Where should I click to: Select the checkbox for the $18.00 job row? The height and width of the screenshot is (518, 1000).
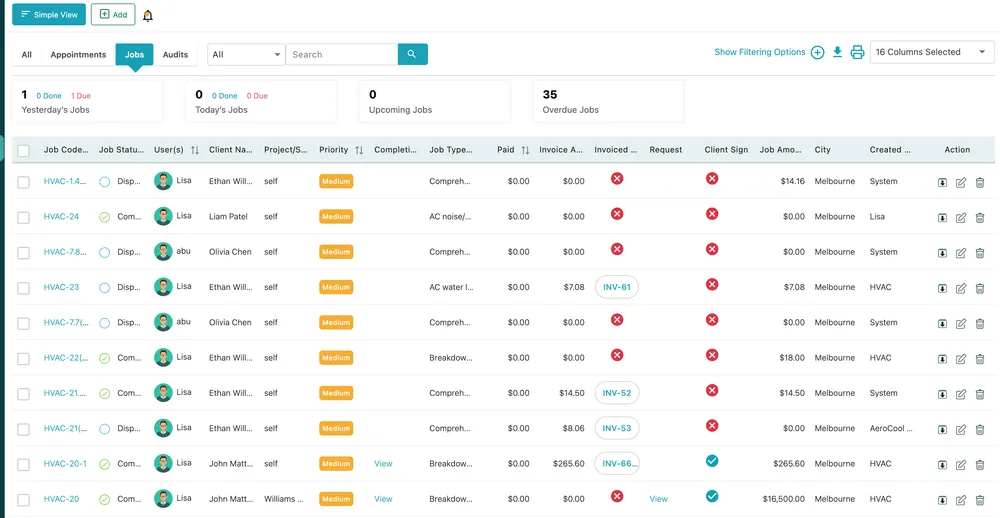click(x=24, y=359)
